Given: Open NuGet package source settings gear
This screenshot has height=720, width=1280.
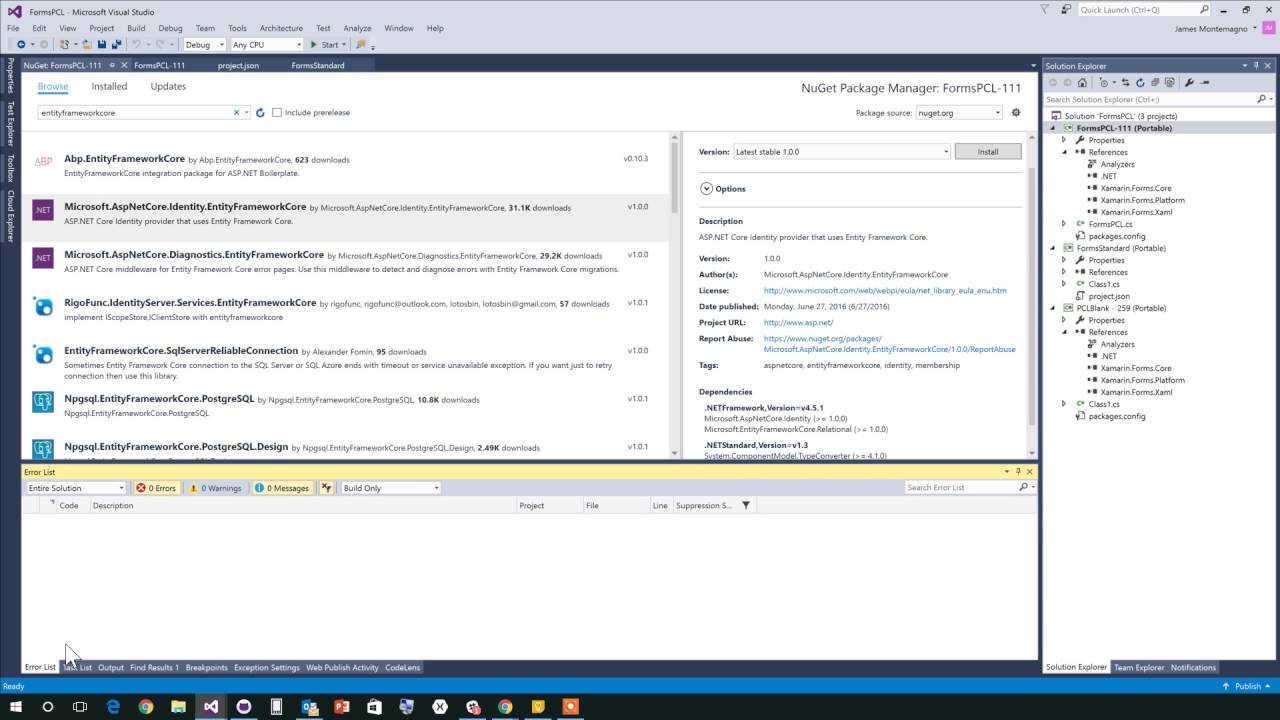Looking at the screenshot, I should [1016, 113].
